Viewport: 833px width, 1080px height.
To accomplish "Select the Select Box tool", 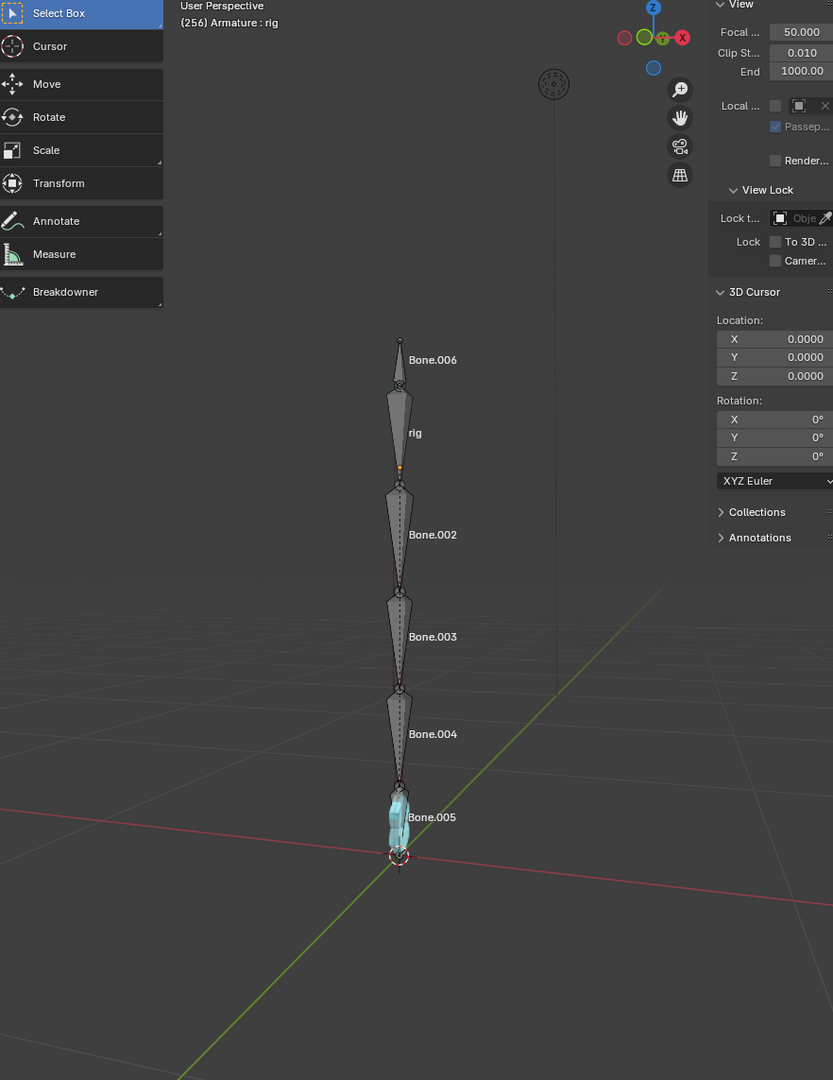I will pyautogui.click(x=81, y=14).
